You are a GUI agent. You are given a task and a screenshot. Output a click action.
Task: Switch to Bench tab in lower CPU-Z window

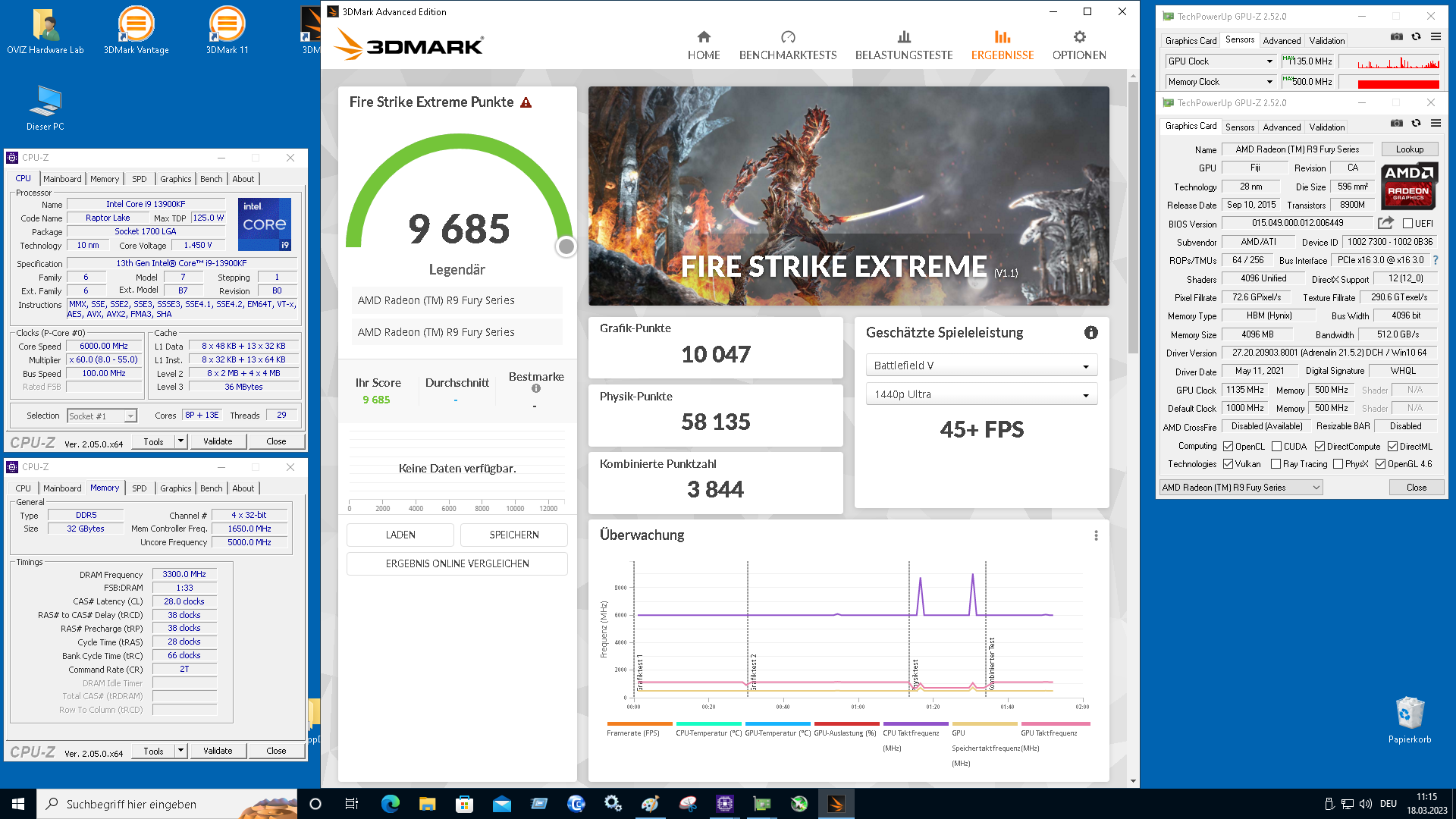pyautogui.click(x=212, y=488)
